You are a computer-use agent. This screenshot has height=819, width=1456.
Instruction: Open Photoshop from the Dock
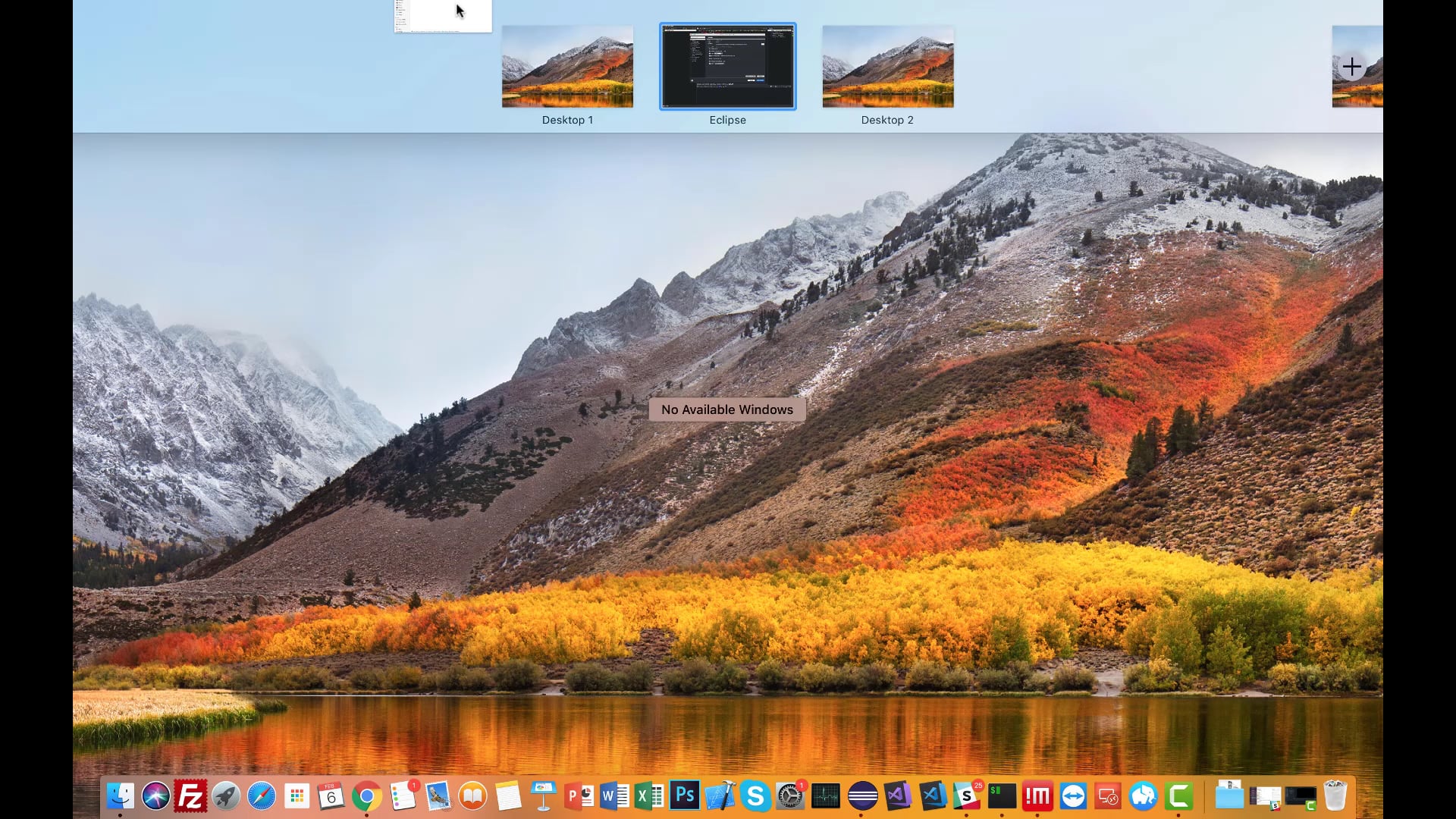tap(684, 795)
